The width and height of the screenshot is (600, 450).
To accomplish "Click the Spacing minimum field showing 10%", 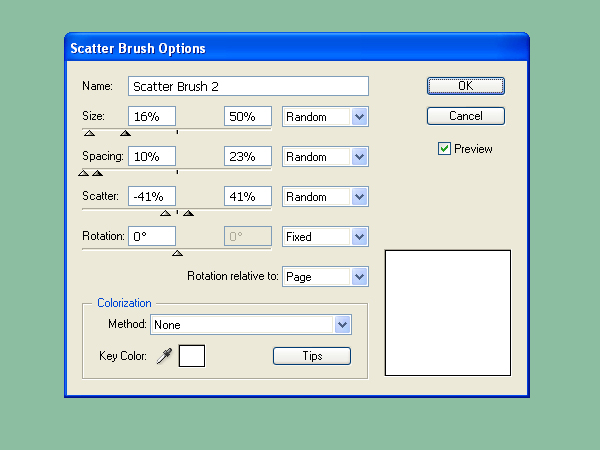I will (x=152, y=157).
